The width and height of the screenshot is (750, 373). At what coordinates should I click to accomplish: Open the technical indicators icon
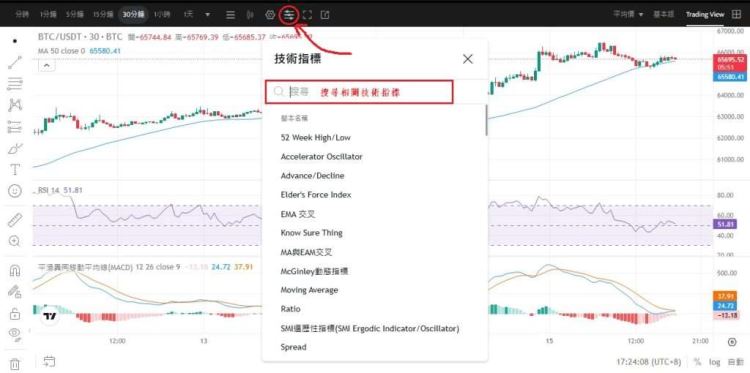[x=289, y=15]
